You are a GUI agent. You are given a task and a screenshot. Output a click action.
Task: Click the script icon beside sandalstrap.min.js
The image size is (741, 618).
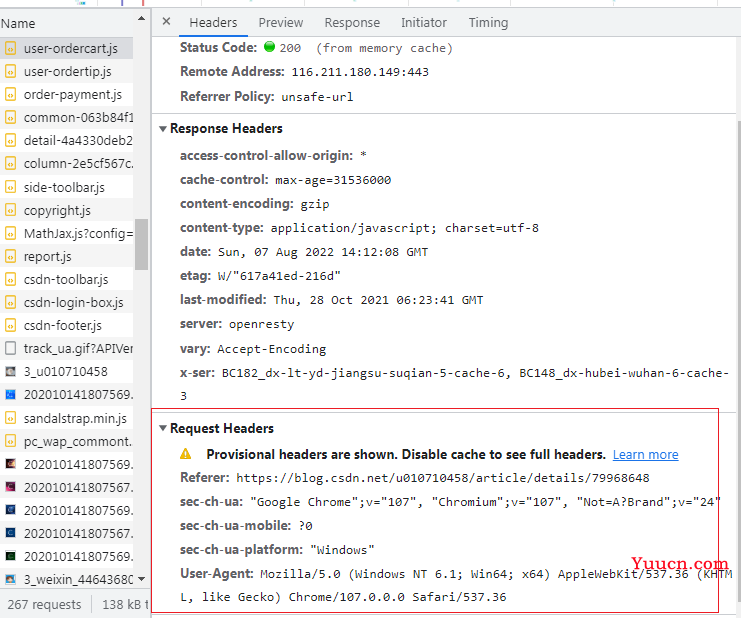tap(10, 418)
